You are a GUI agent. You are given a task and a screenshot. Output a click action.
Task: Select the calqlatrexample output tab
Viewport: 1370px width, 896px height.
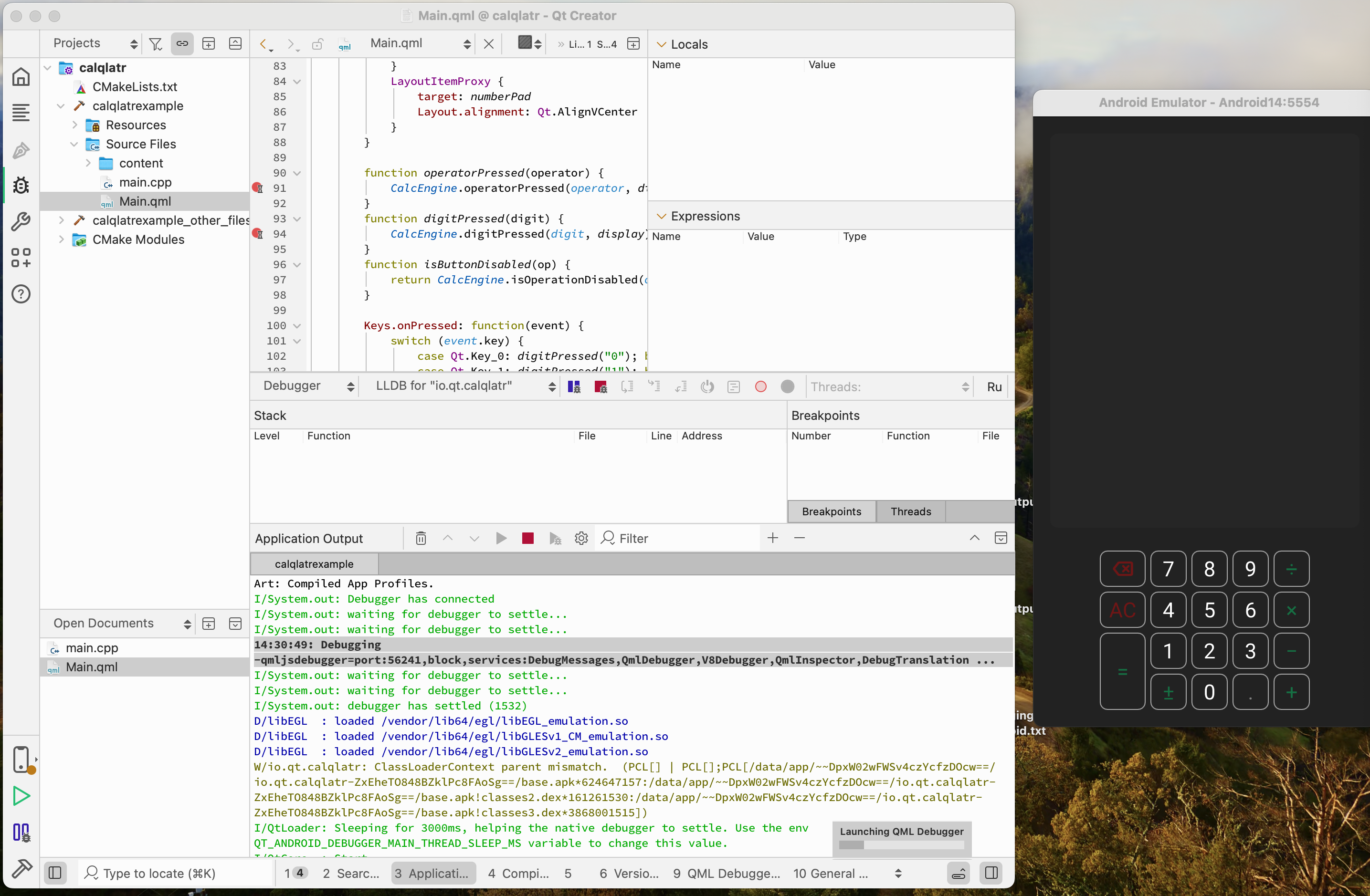[314, 564]
